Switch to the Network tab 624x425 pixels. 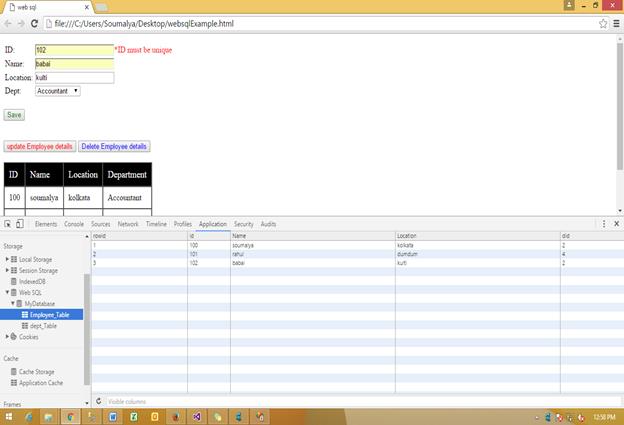tap(128, 224)
